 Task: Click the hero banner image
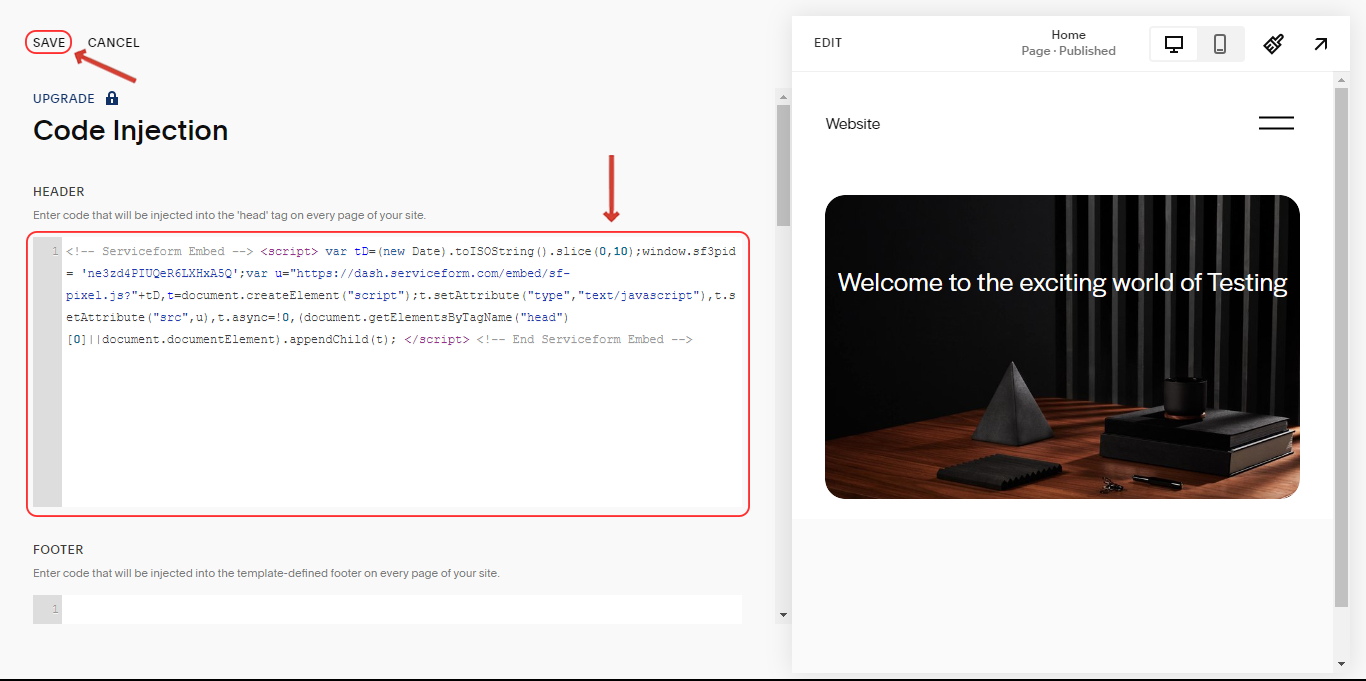1062,347
